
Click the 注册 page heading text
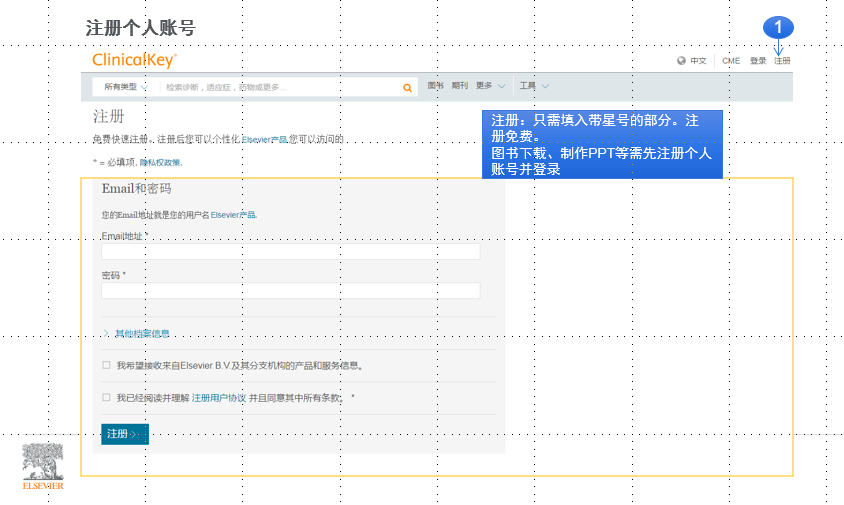[x=109, y=116]
